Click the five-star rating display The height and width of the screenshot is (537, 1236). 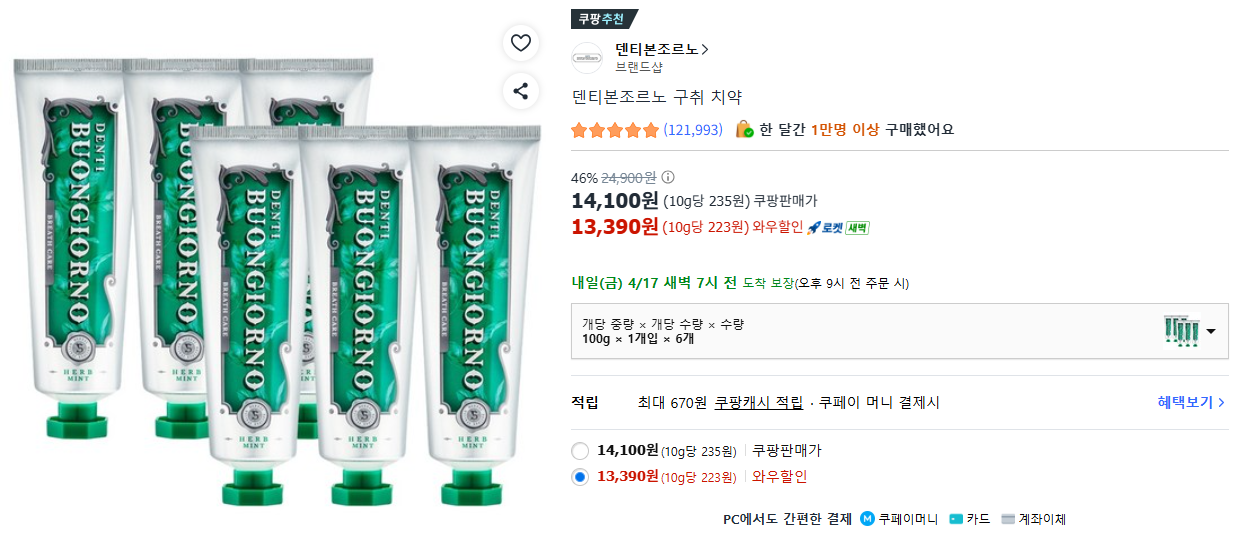pos(615,130)
